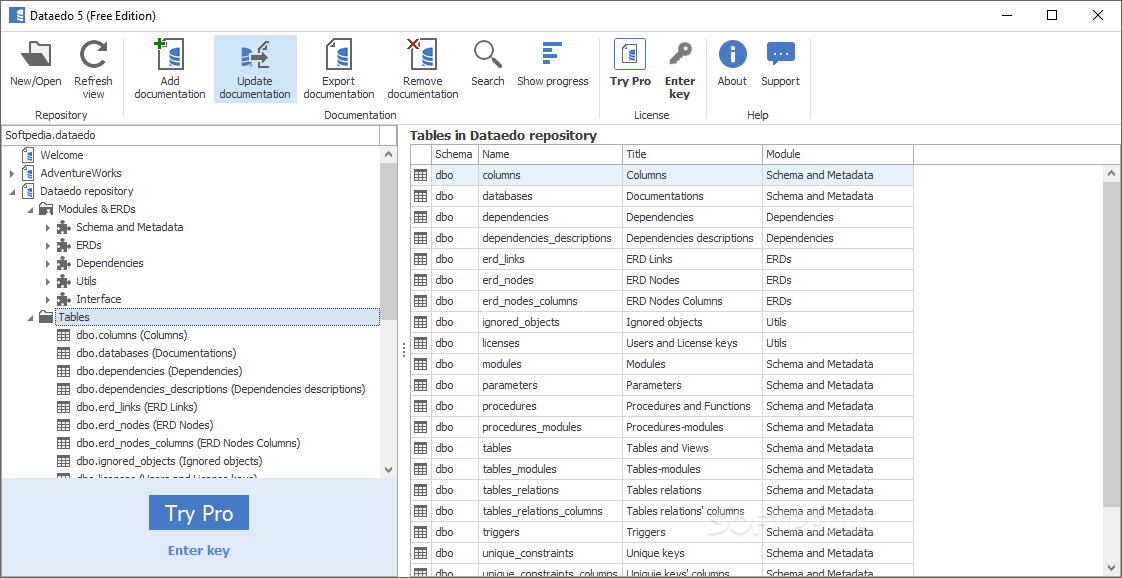Image resolution: width=1122 pixels, height=578 pixels.
Task: Sort by the Title column header
Action: click(692, 155)
